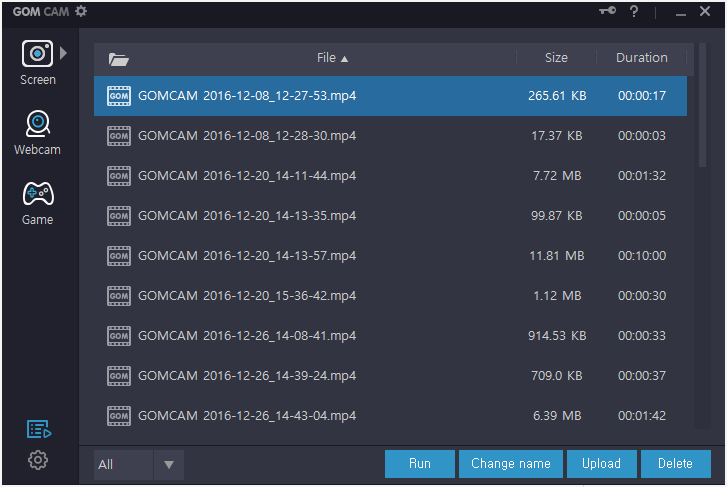Click gear icon next to GOM CAM title
This screenshot has height=487, width=727.
point(81,11)
